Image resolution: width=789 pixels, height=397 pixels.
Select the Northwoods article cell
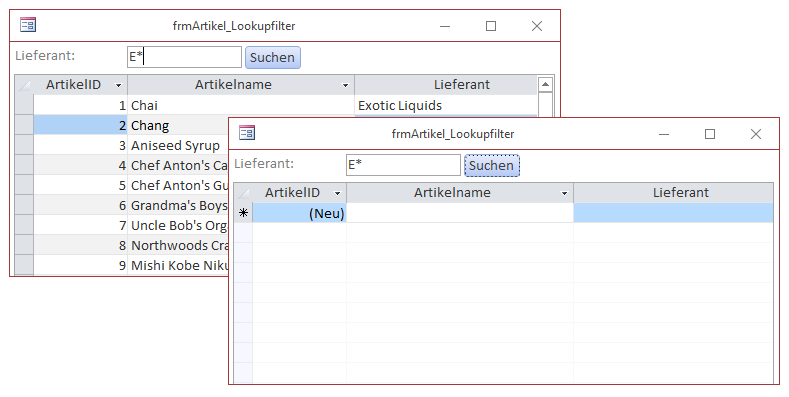[x=178, y=245]
